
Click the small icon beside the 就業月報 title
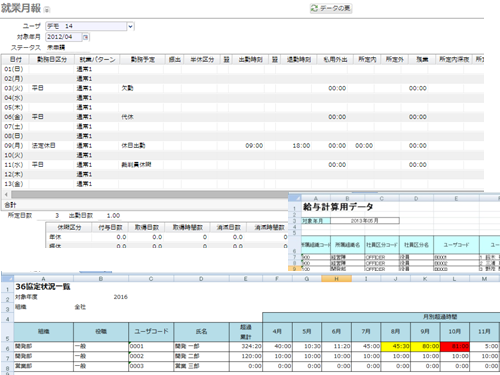(x=47, y=10)
